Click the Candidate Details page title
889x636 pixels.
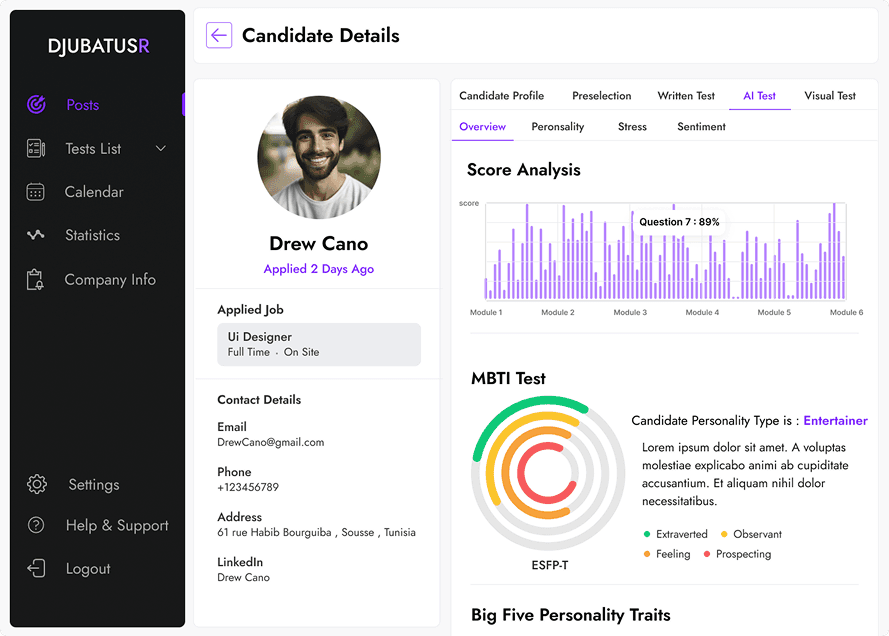(x=321, y=35)
